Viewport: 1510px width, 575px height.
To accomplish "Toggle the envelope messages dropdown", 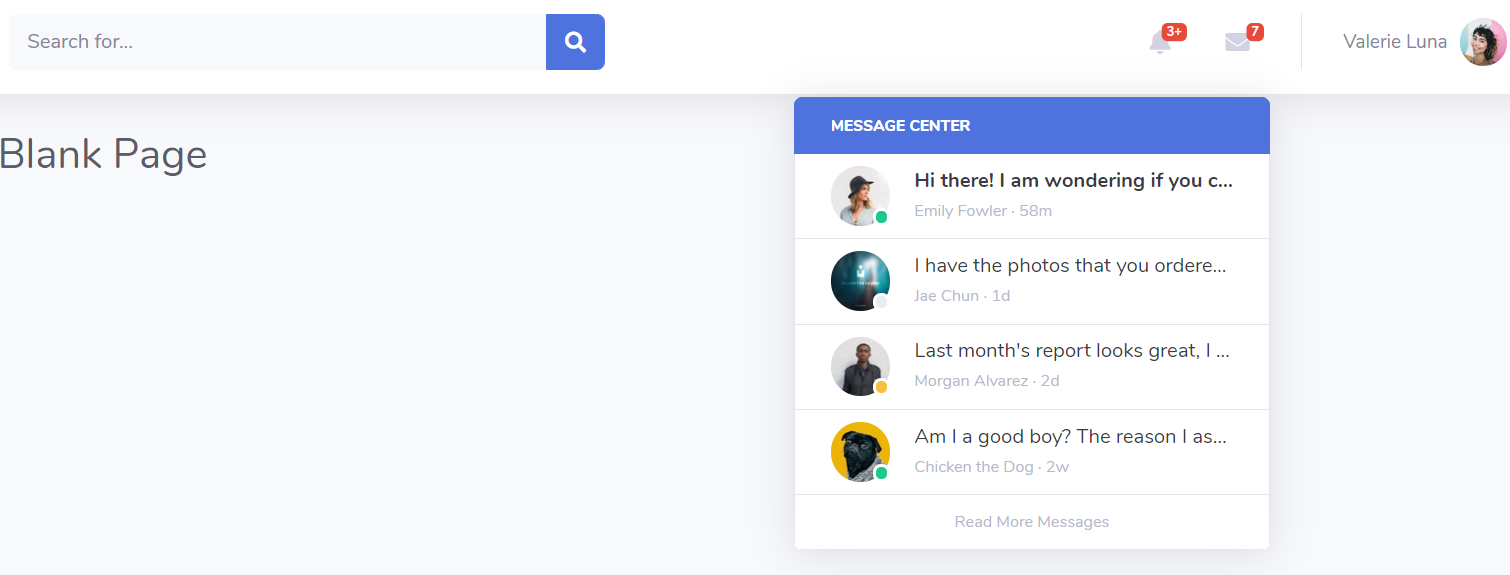I will click(x=1237, y=43).
